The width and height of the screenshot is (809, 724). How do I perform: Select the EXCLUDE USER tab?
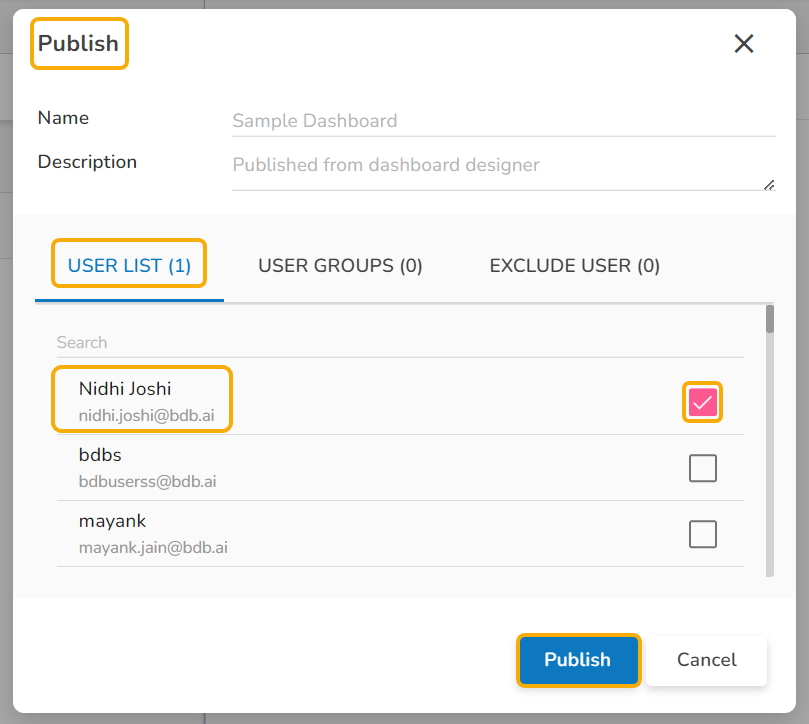[x=574, y=265]
